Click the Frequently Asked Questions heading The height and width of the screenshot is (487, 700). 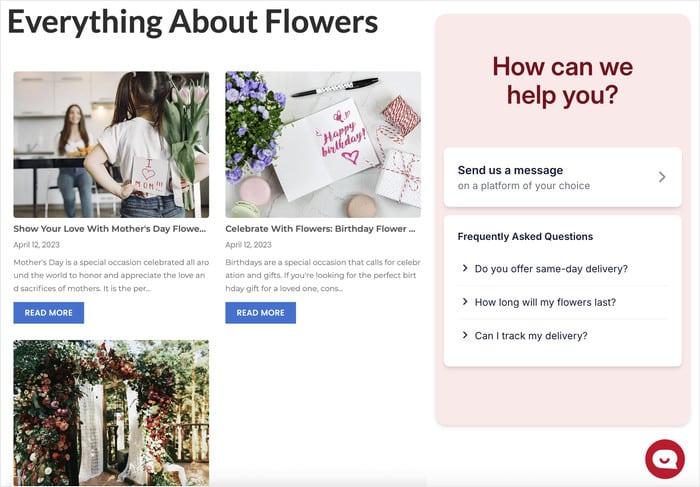[525, 237]
